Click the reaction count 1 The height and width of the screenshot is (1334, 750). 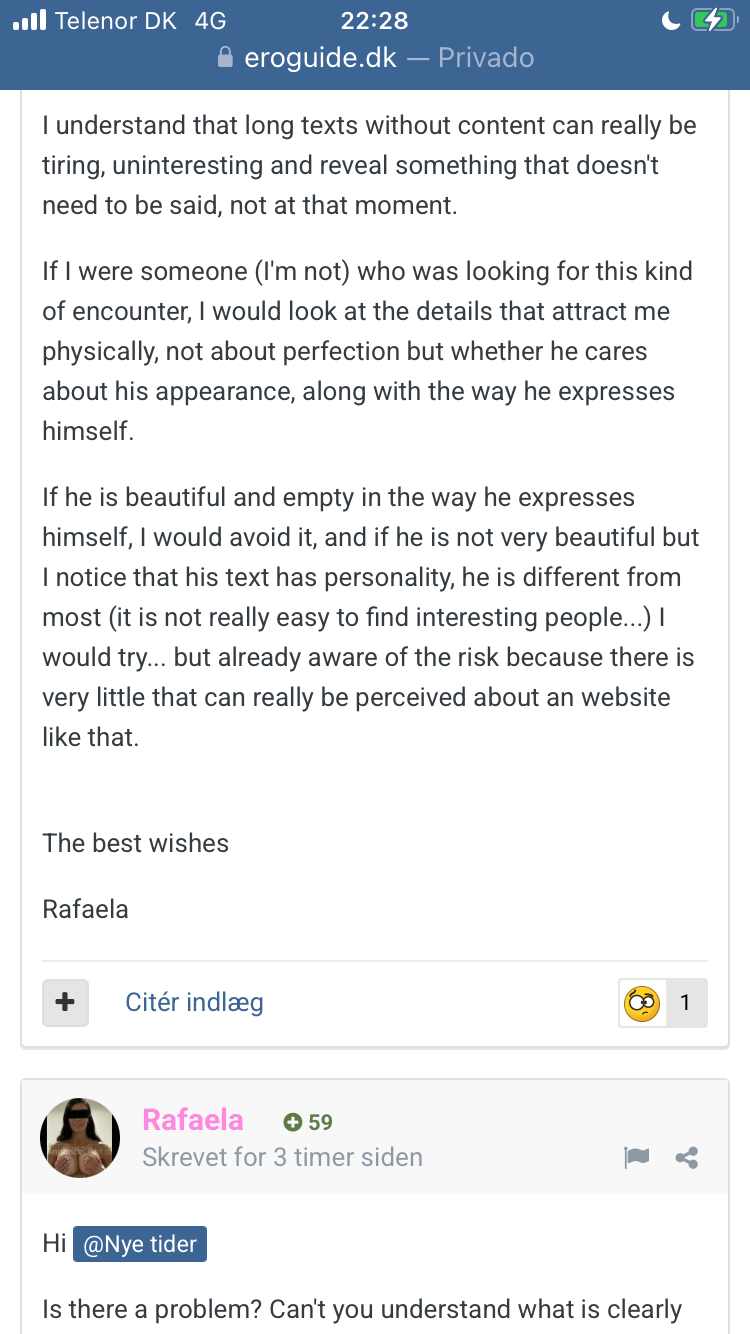coord(685,1002)
